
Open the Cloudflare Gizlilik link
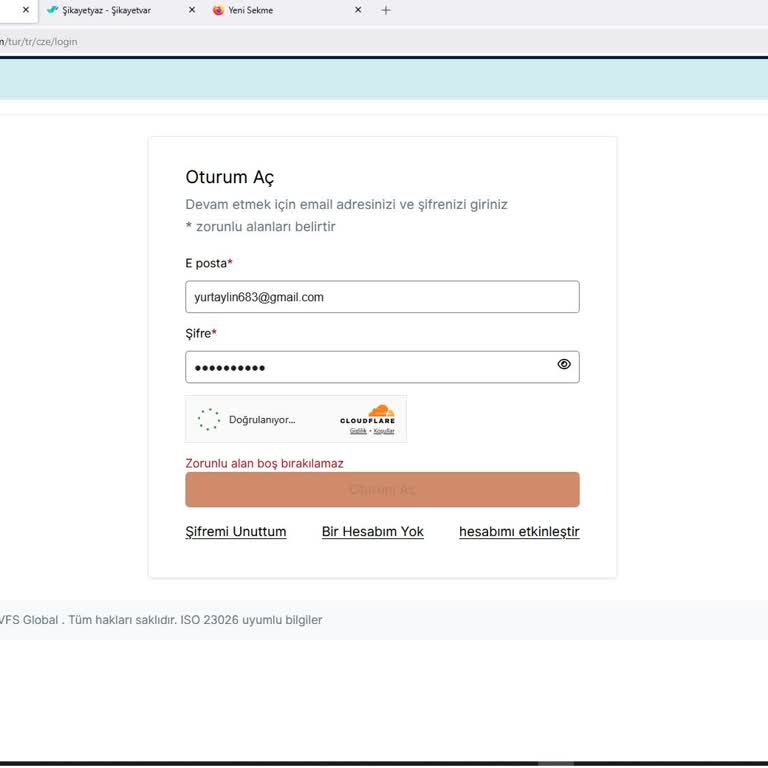point(358,431)
